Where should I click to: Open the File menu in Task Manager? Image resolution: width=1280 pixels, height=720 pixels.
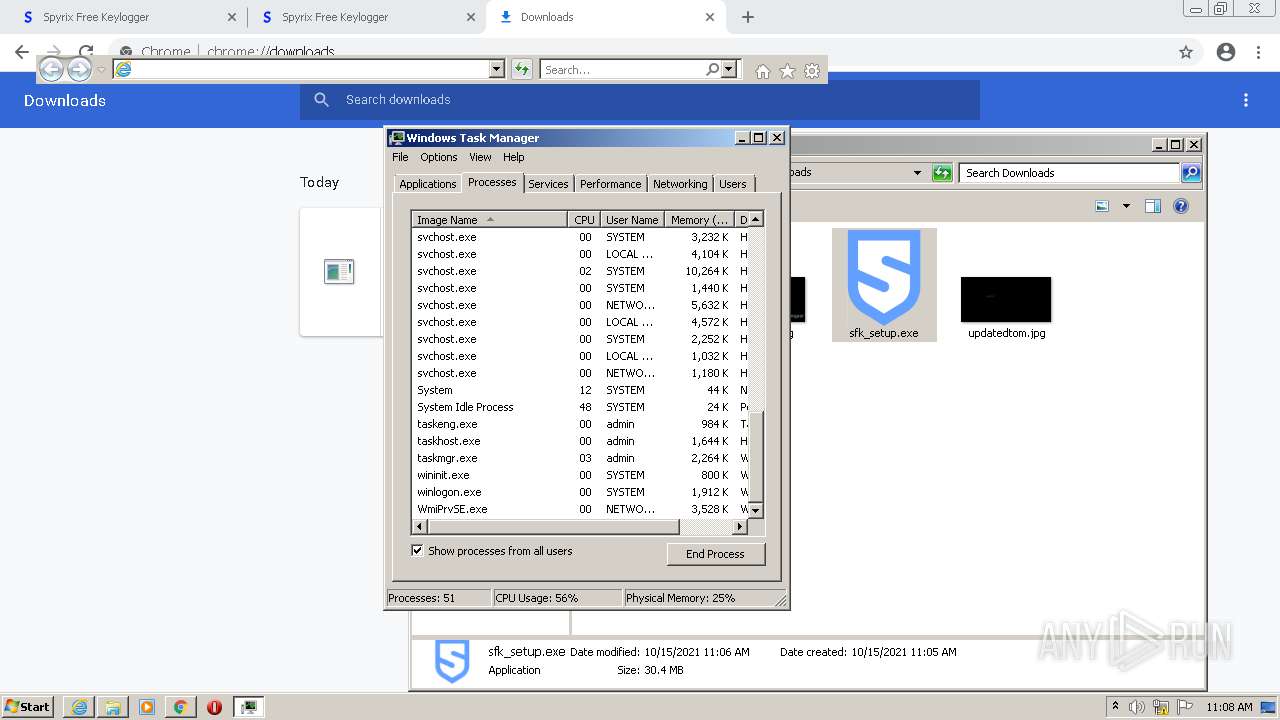400,157
